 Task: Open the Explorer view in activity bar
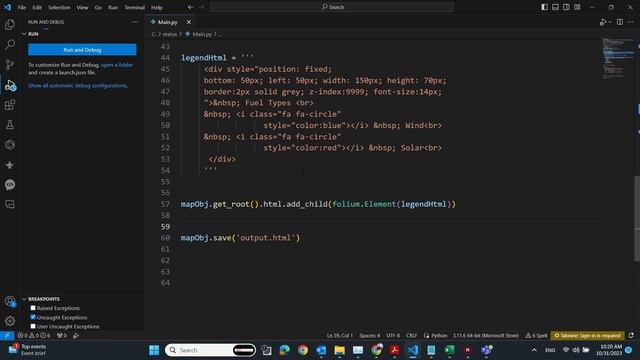pos(10,24)
